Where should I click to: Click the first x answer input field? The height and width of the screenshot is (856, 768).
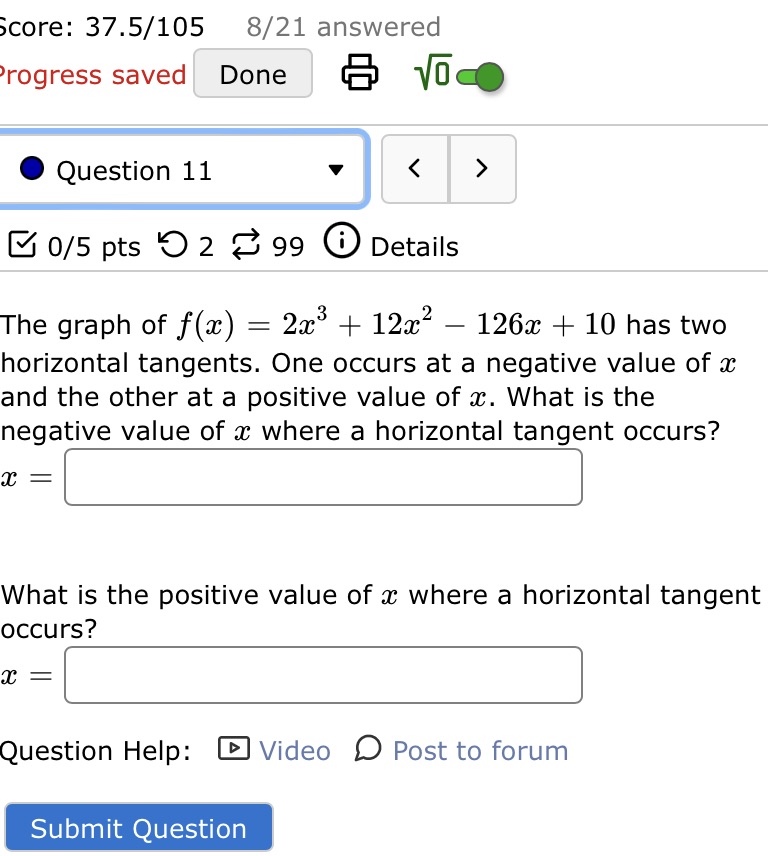323,477
